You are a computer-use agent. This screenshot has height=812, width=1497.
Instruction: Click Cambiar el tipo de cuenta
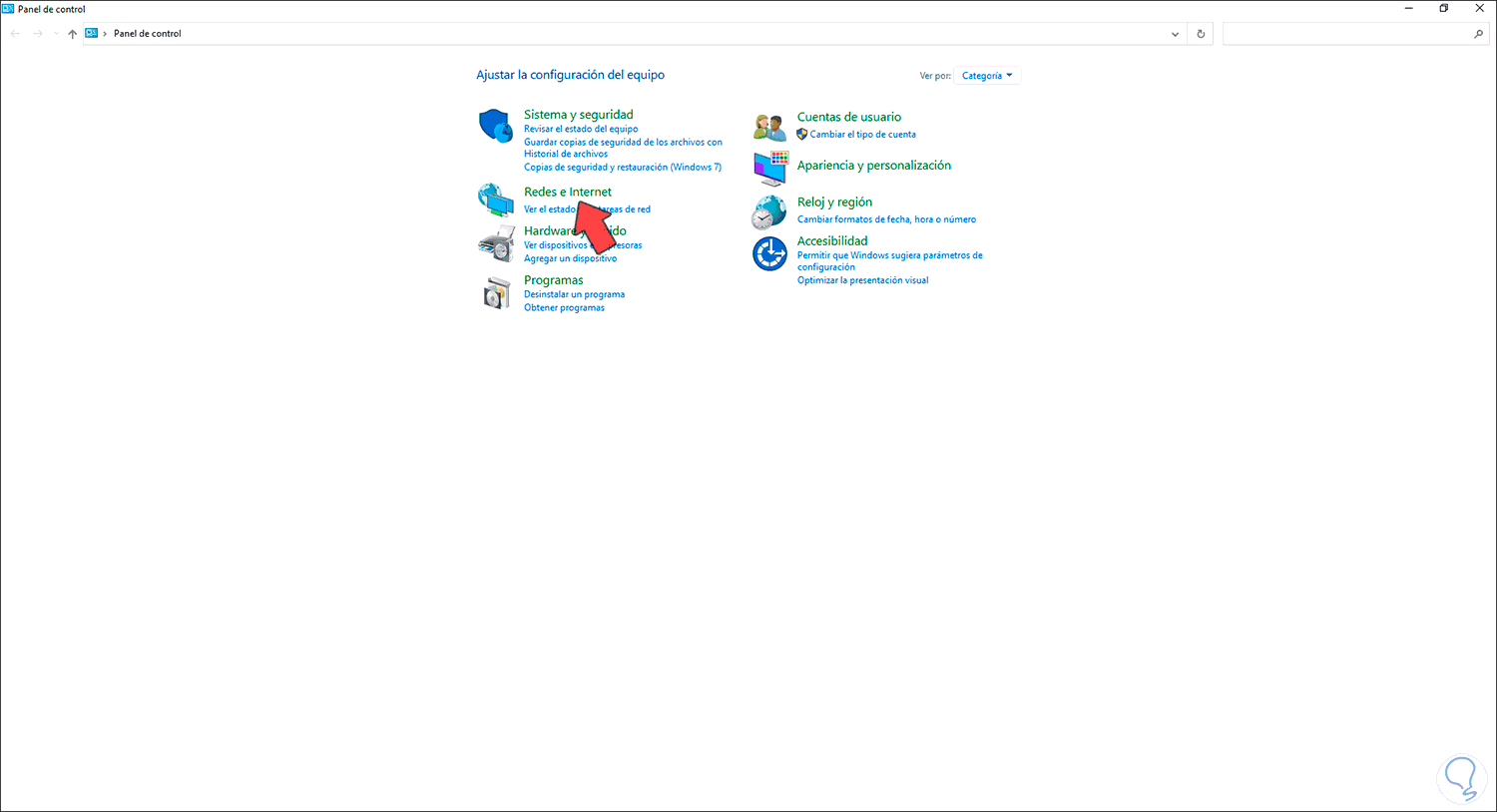coord(862,134)
